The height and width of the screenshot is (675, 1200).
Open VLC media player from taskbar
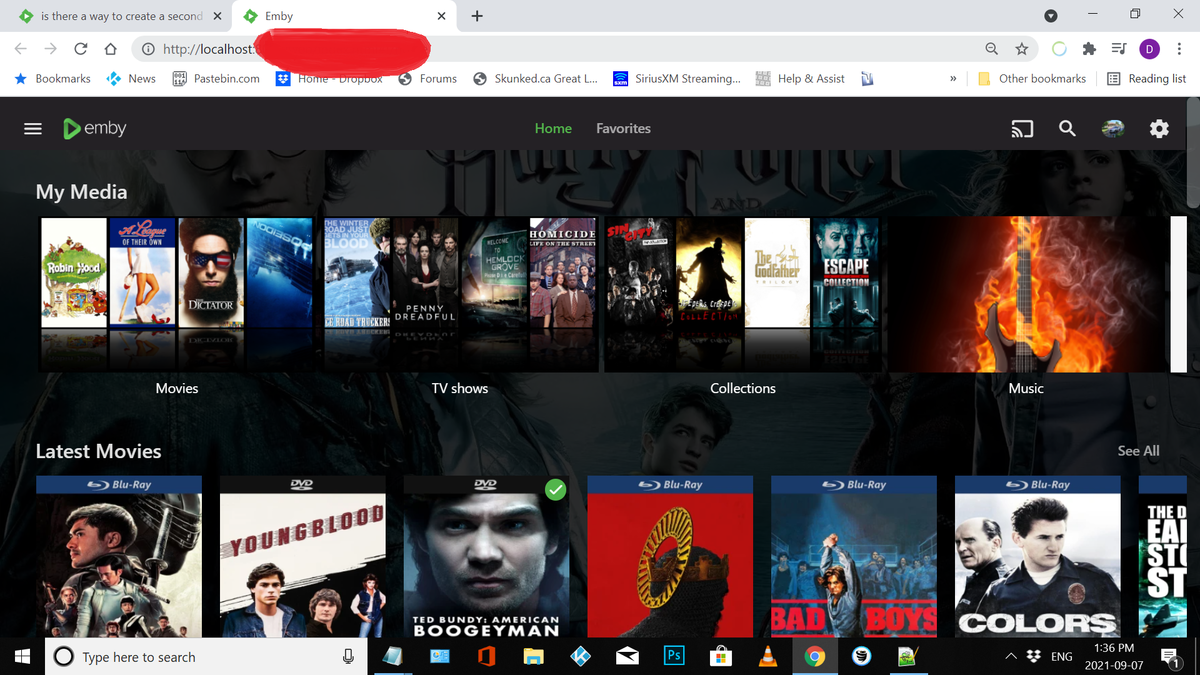point(768,657)
